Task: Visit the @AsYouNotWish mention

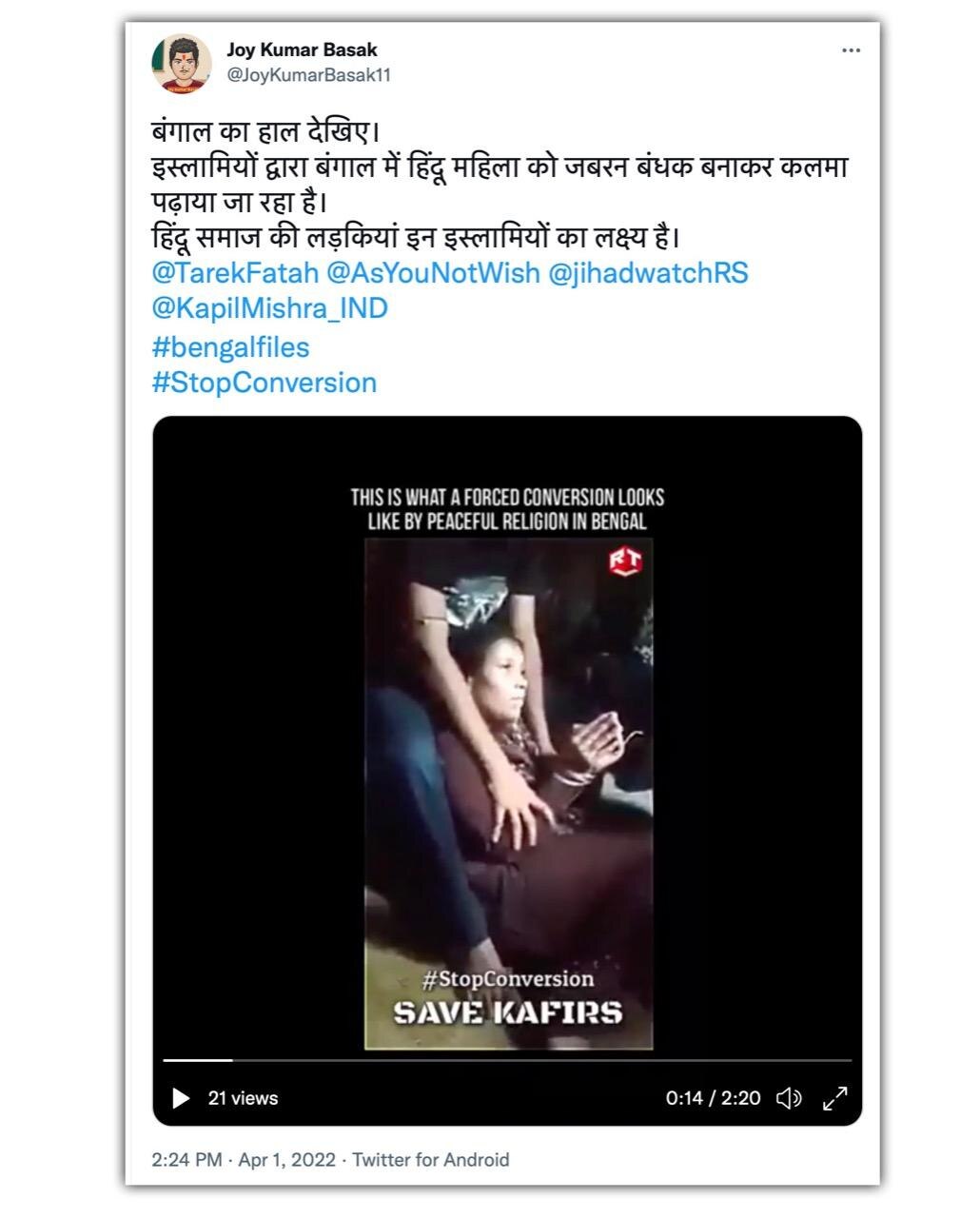Action: (433, 273)
